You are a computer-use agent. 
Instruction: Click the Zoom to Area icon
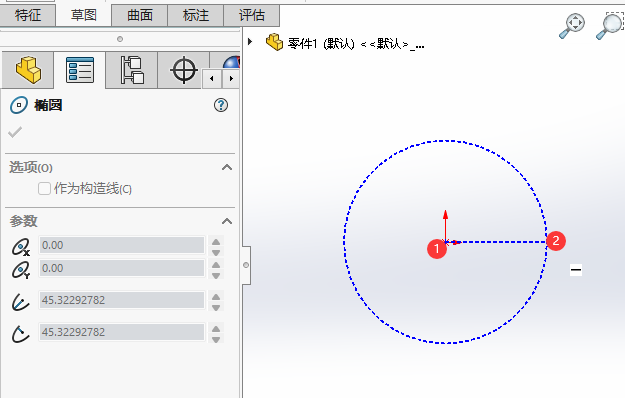coord(610,26)
